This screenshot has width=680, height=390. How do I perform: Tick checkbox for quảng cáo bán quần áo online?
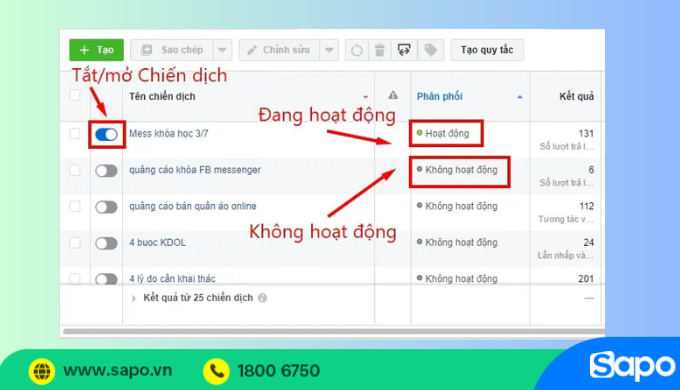(x=75, y=206)
